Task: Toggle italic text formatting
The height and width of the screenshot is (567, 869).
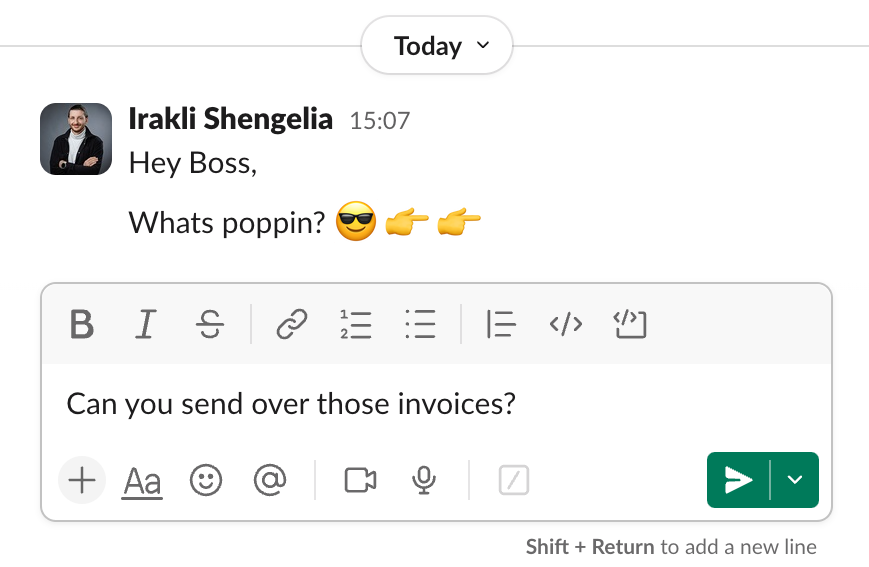Action: point(146,324)
